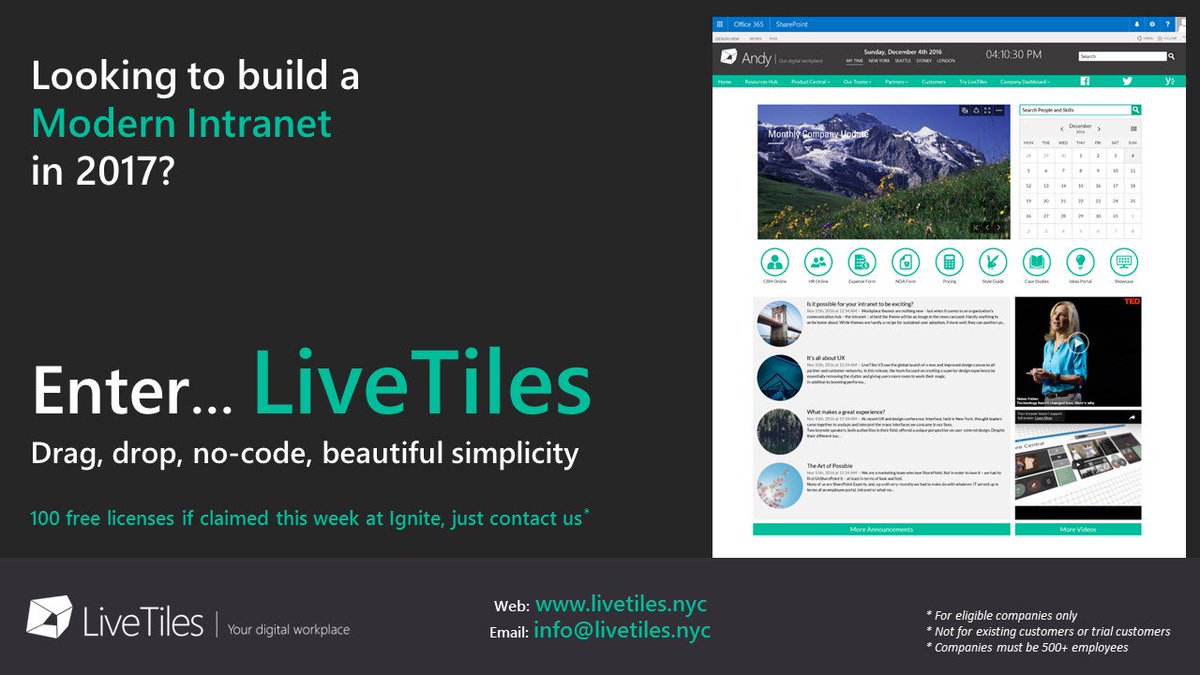The width and height of the screenshot is (1200, 675).
Task: Go to previous month in the calendar
Action: pyautogui.click(x=1062, y=129)
